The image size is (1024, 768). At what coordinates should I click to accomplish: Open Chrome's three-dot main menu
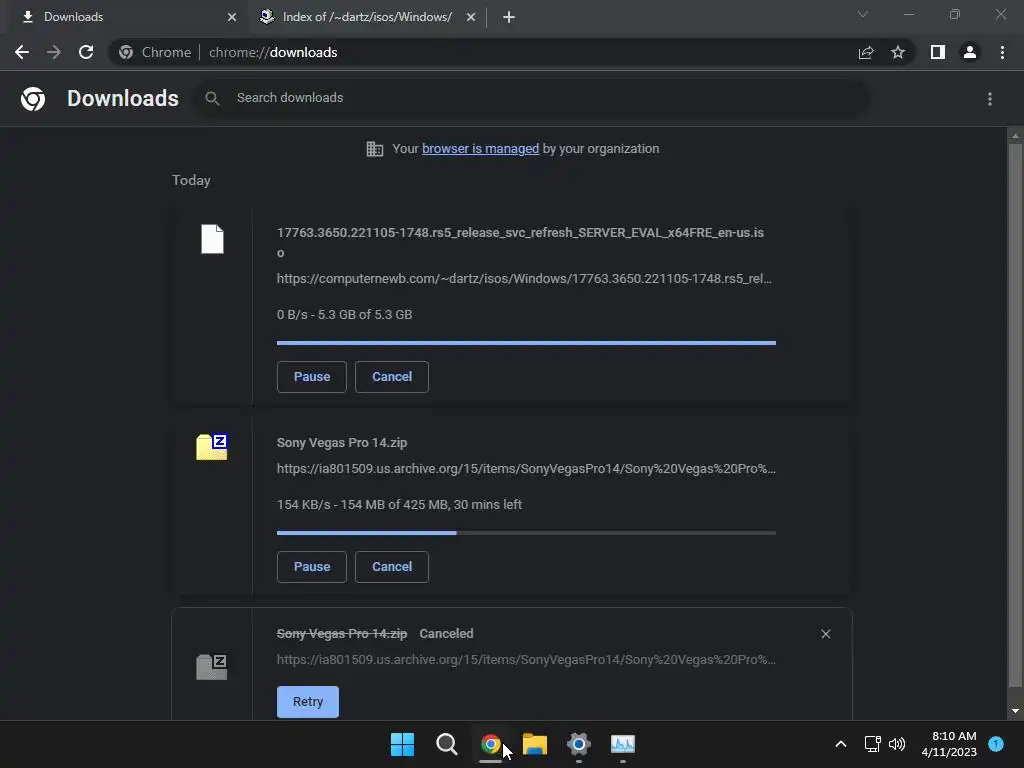1002,52
